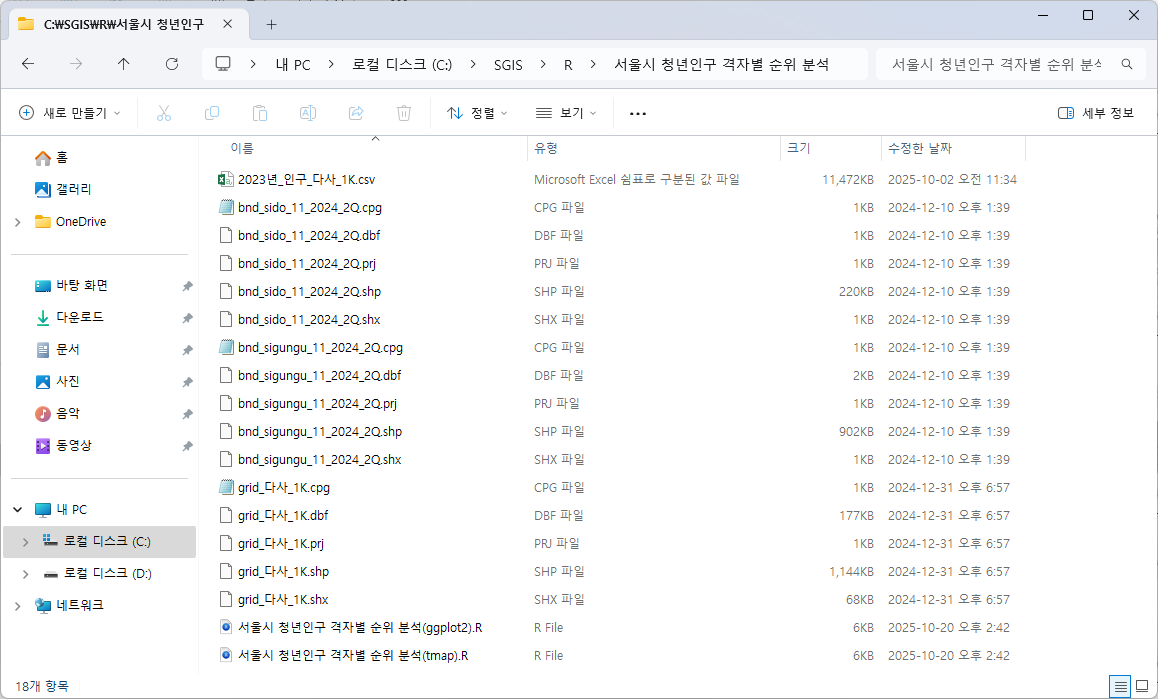Screen dimensions: 1158x699
Task: Select 서울시 청년인구 격자별 순위 분석(ggplot2).R
Action: point(360,627)
